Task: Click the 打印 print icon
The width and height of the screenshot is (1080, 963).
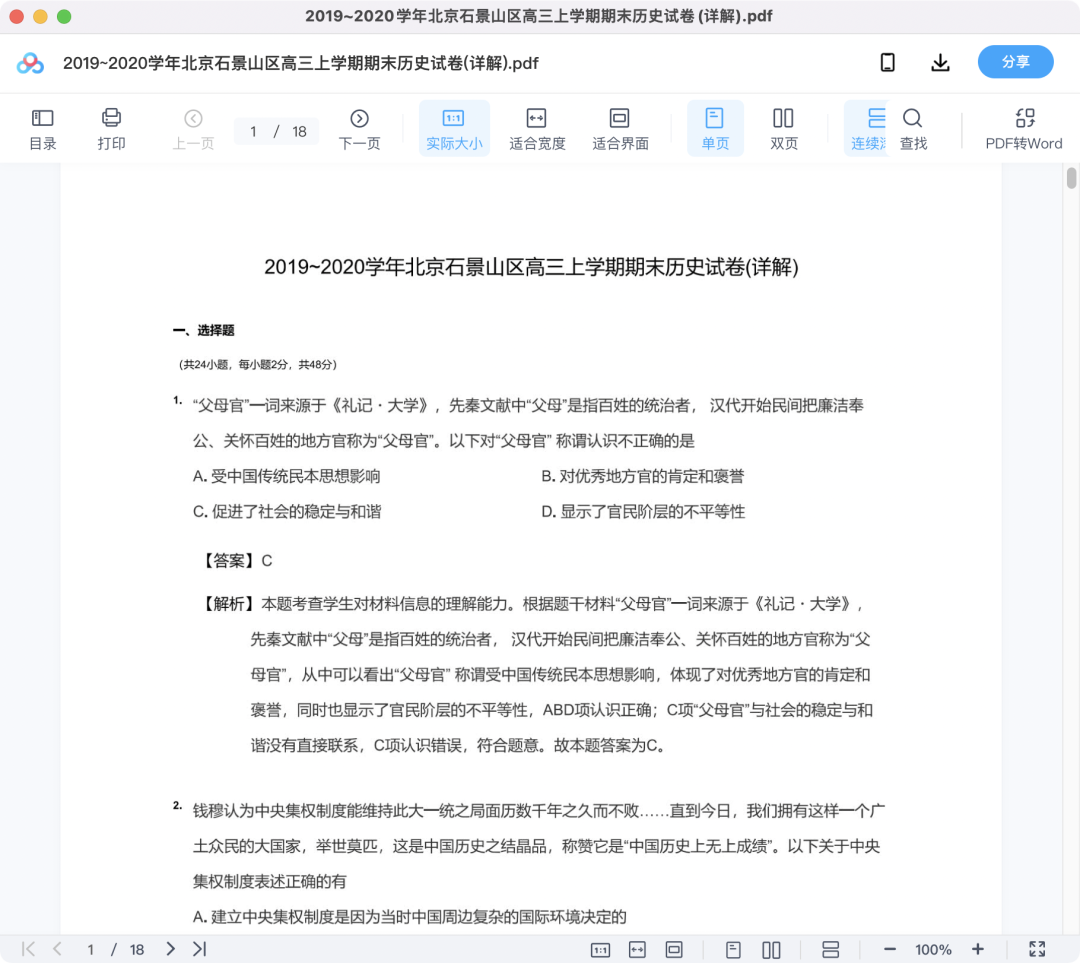Action: coord(111,129)
